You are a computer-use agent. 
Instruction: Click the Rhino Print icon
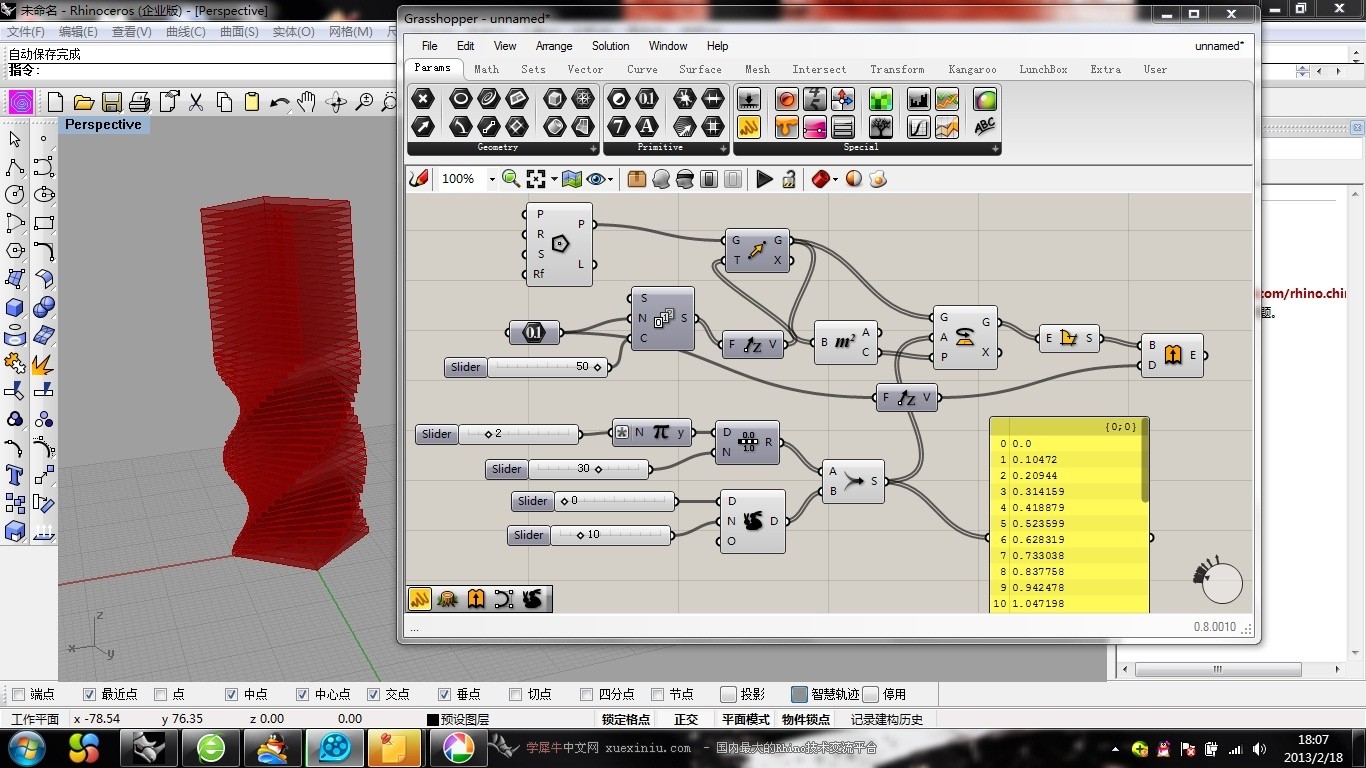pos(139,102)
